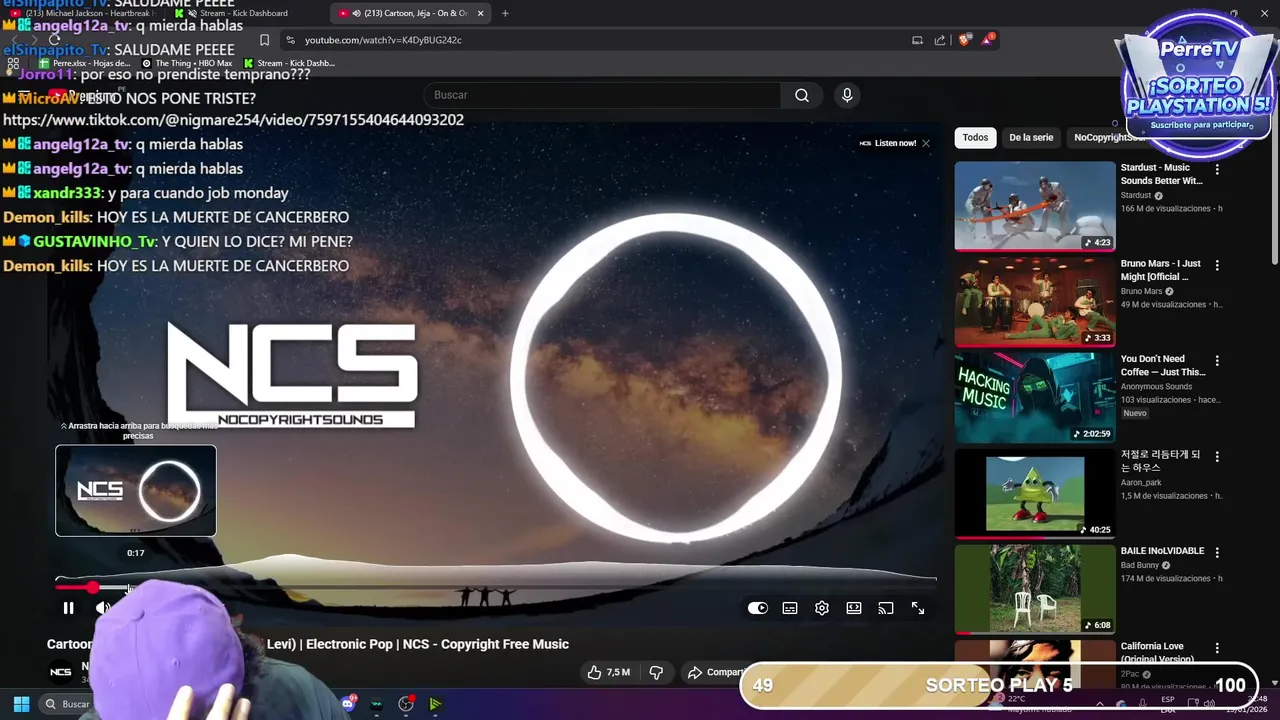Open Perre.xlsx bookmark
1280x720 pixels.
coord(84,63)
